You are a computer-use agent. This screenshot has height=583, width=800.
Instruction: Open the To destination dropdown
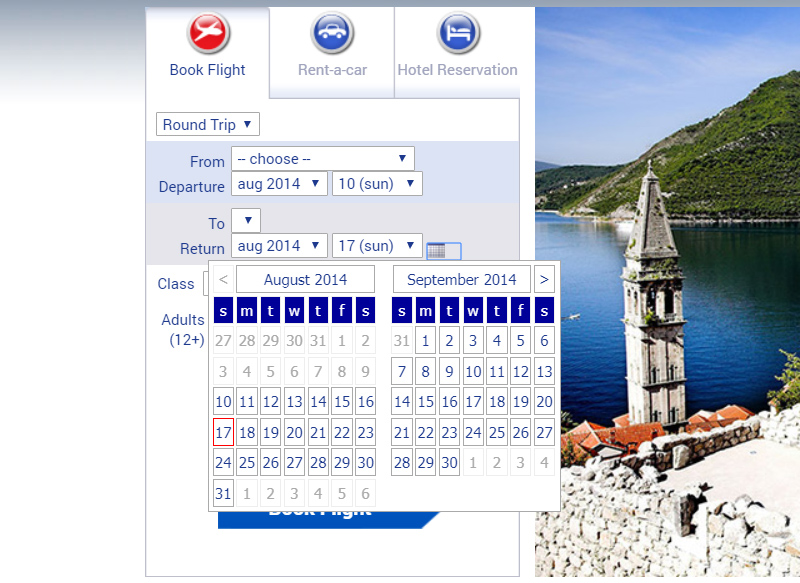tap(246, 221)
